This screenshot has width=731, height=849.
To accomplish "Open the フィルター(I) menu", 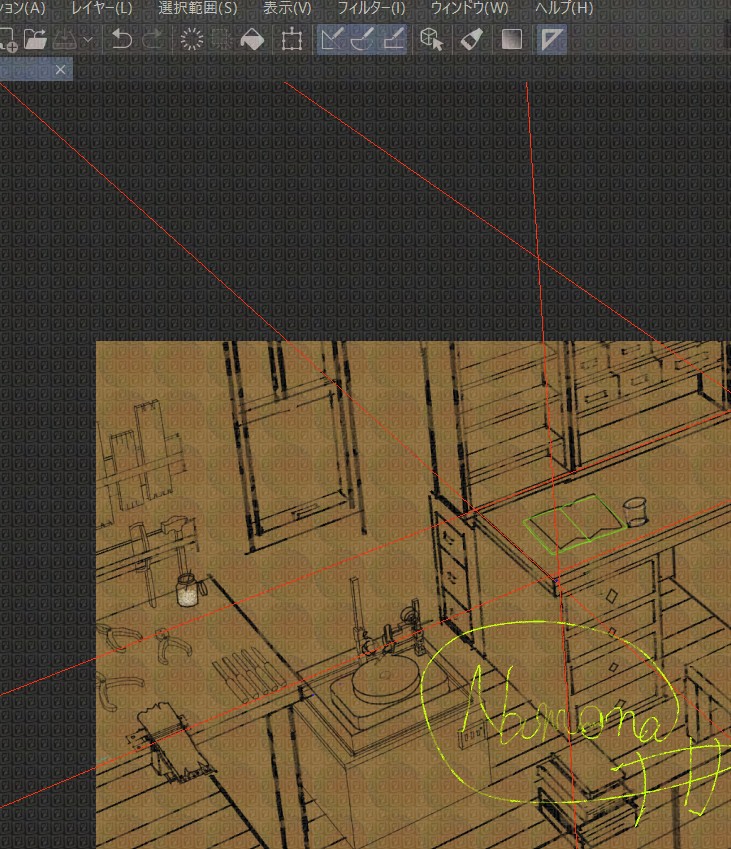I will coord(371,8).
